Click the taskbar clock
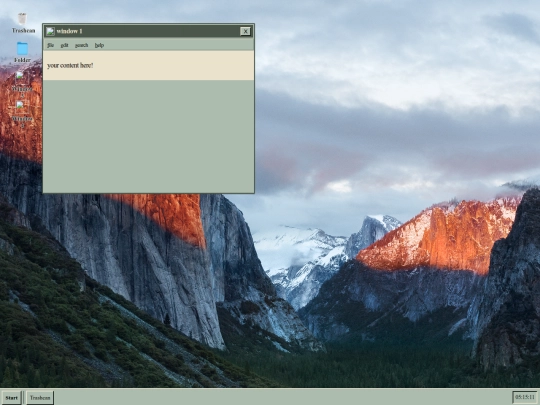The height and width of the screenshot is (405, 540). [525, 397]
